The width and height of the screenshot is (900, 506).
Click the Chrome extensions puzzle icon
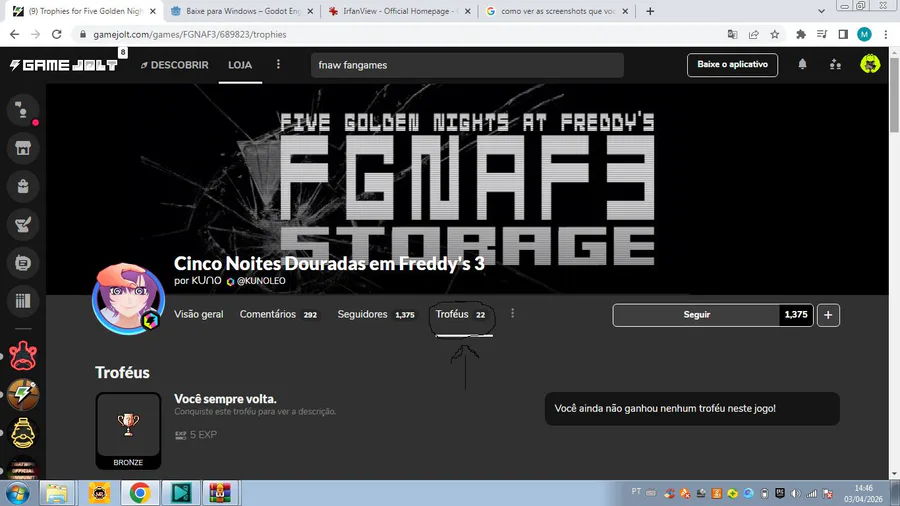click(801, 34)
